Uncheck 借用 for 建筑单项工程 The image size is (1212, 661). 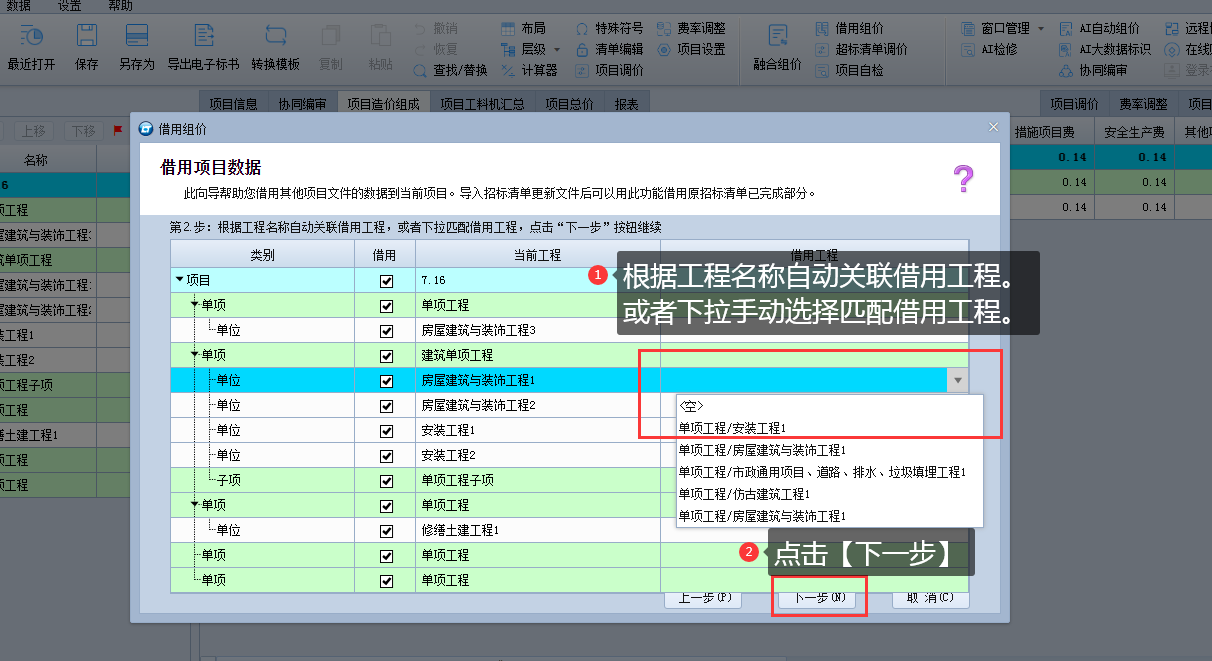click(386, 356)
